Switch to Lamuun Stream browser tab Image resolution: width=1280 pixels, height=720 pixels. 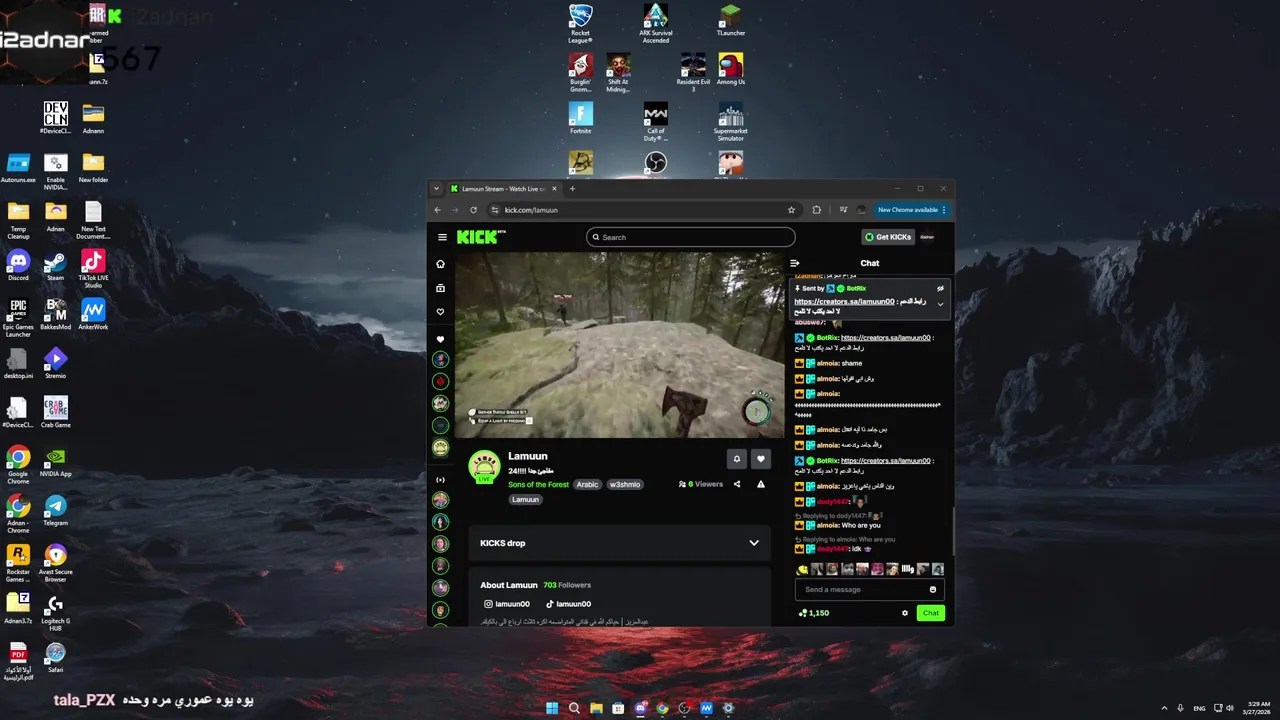click(x=503, y=188)
